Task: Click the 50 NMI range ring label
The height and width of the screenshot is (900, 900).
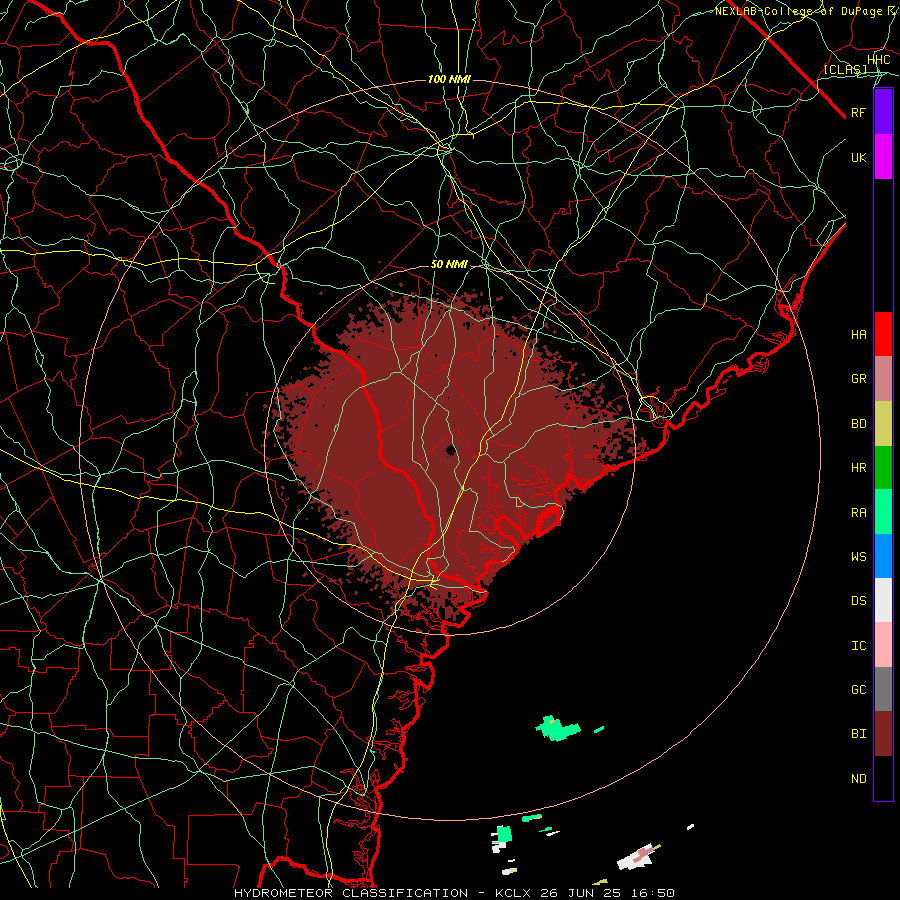Action: coord(449,265)
